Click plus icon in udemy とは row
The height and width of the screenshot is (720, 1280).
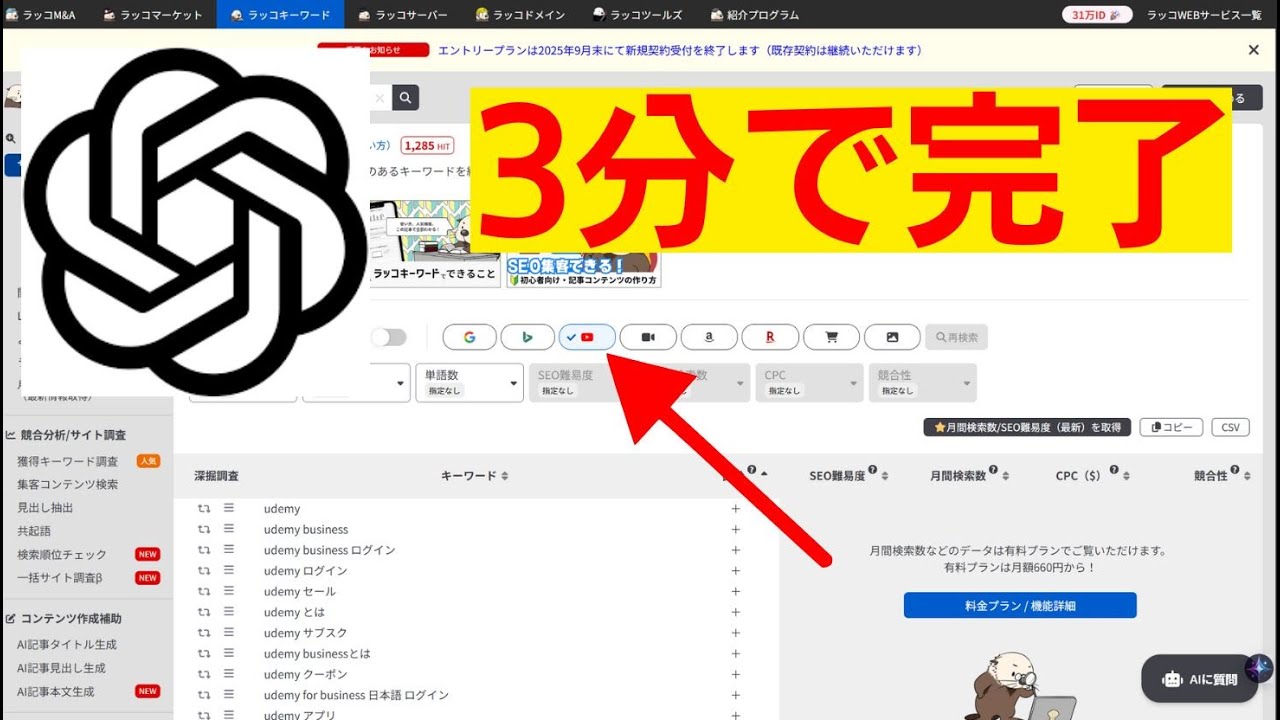(x=736, y=612)
